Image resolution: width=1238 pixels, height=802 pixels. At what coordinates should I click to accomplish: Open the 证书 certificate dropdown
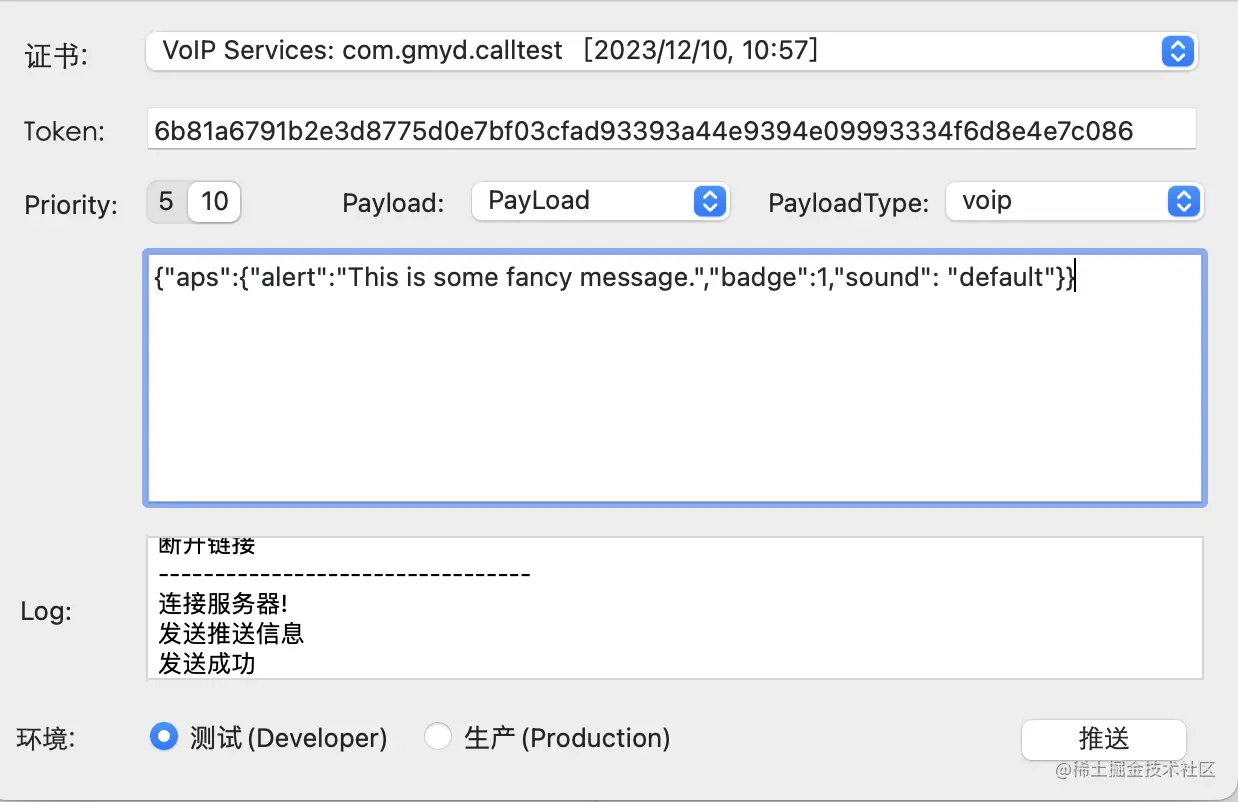(x=600, y=51)
